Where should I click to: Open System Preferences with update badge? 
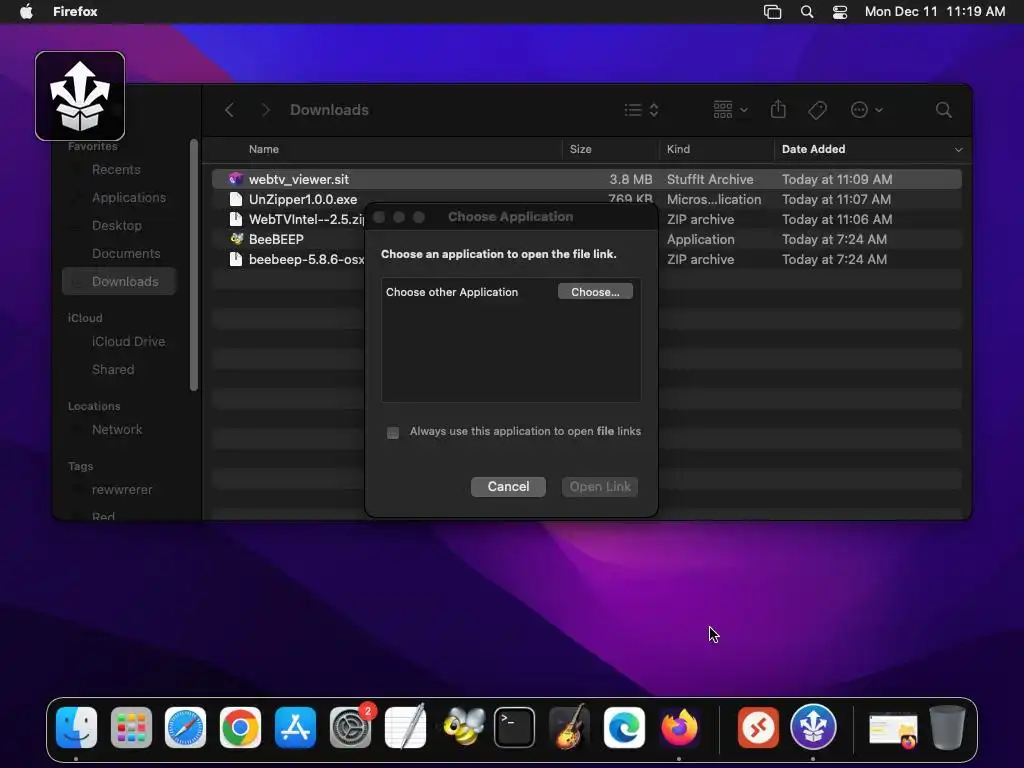(351, 727)
